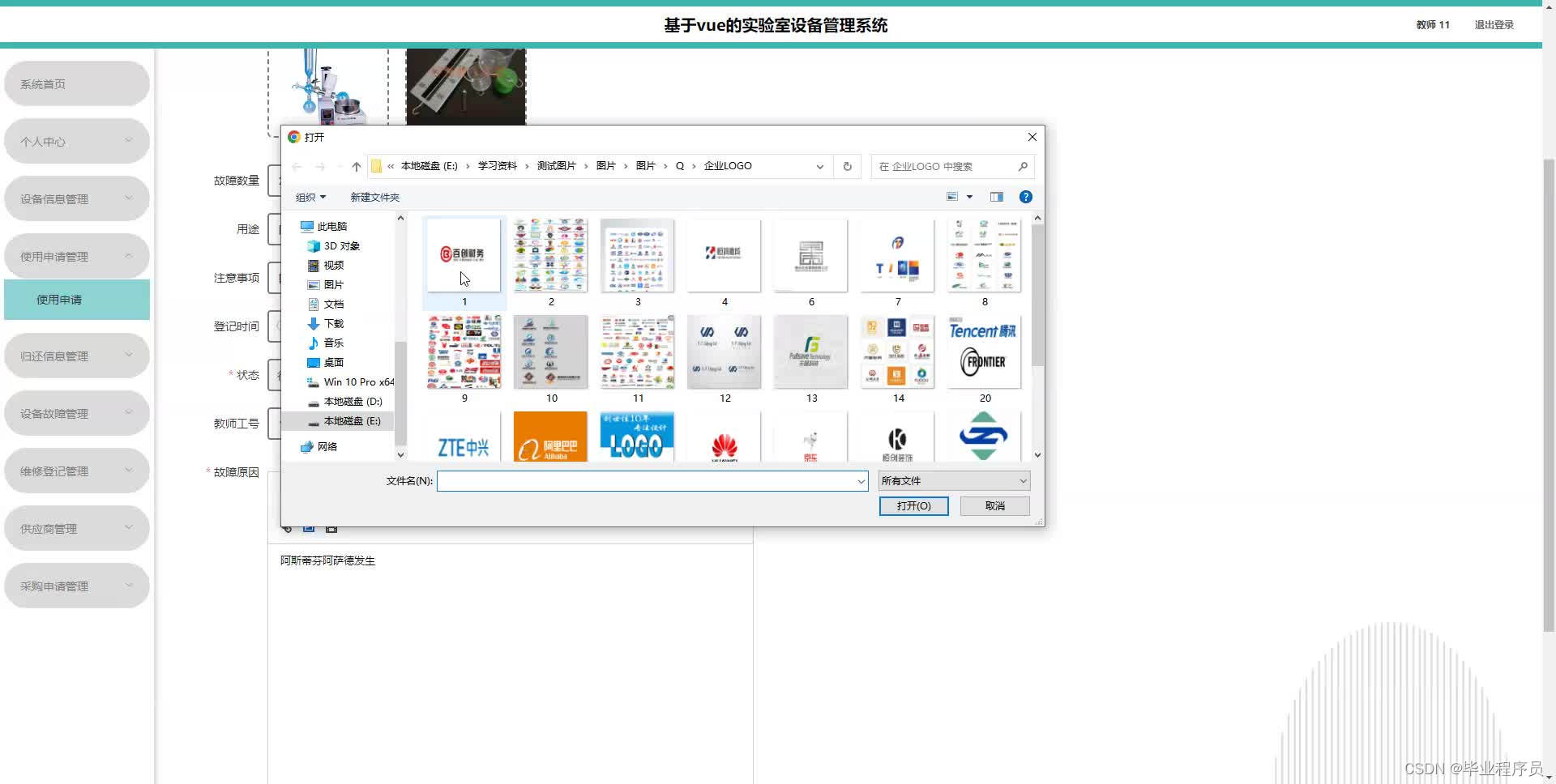Go up one folder level arrow

click(357, 167)
